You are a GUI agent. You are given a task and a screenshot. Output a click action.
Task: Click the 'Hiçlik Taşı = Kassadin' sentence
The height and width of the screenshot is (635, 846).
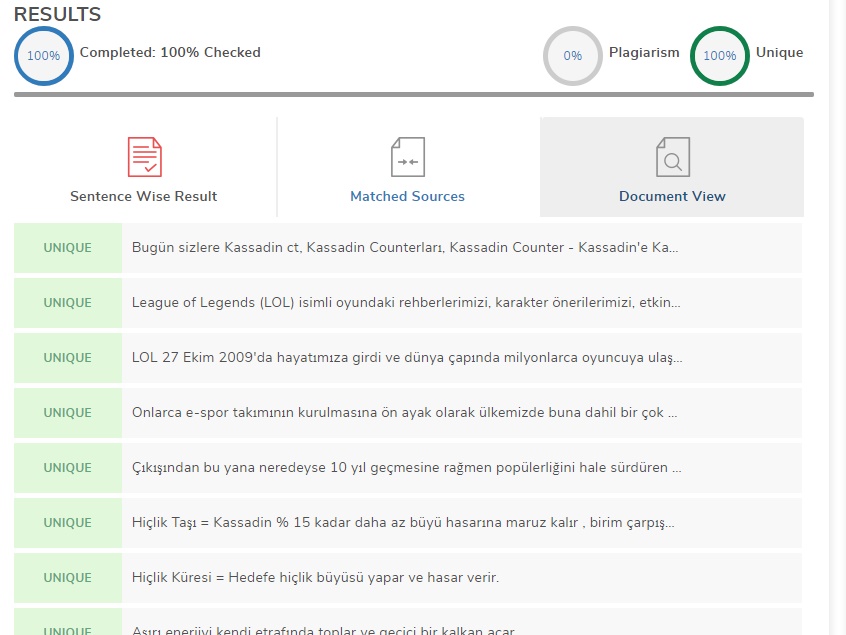403,523
